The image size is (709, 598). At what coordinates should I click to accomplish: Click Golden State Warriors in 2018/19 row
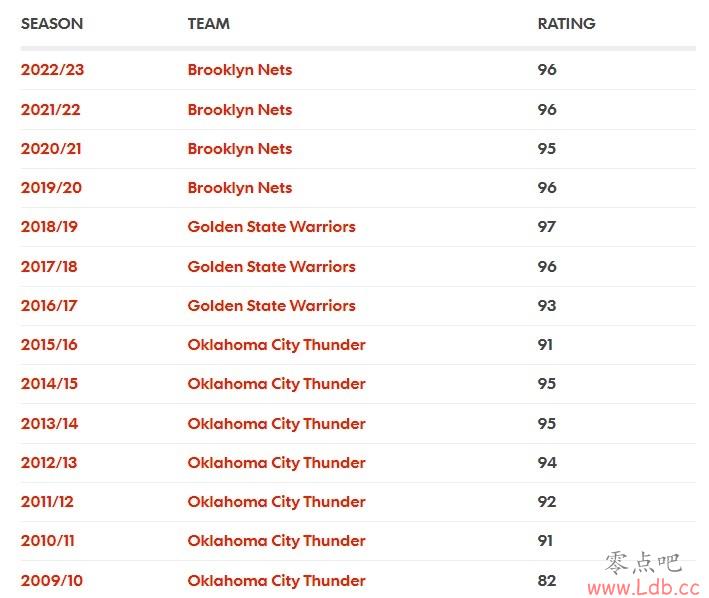pyautogui.click(x=271, y=226)
